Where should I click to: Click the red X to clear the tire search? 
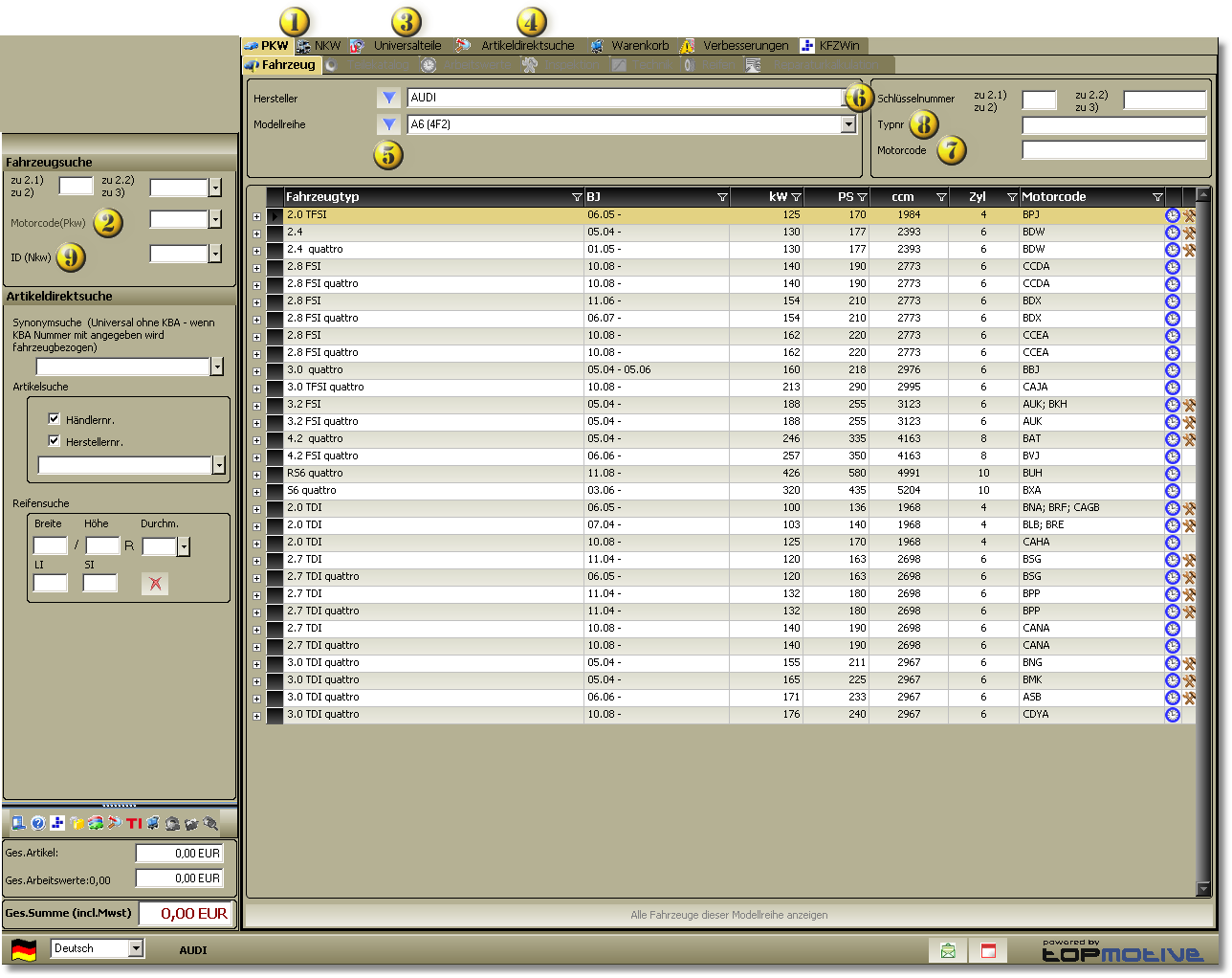click(x=155, y=583)
